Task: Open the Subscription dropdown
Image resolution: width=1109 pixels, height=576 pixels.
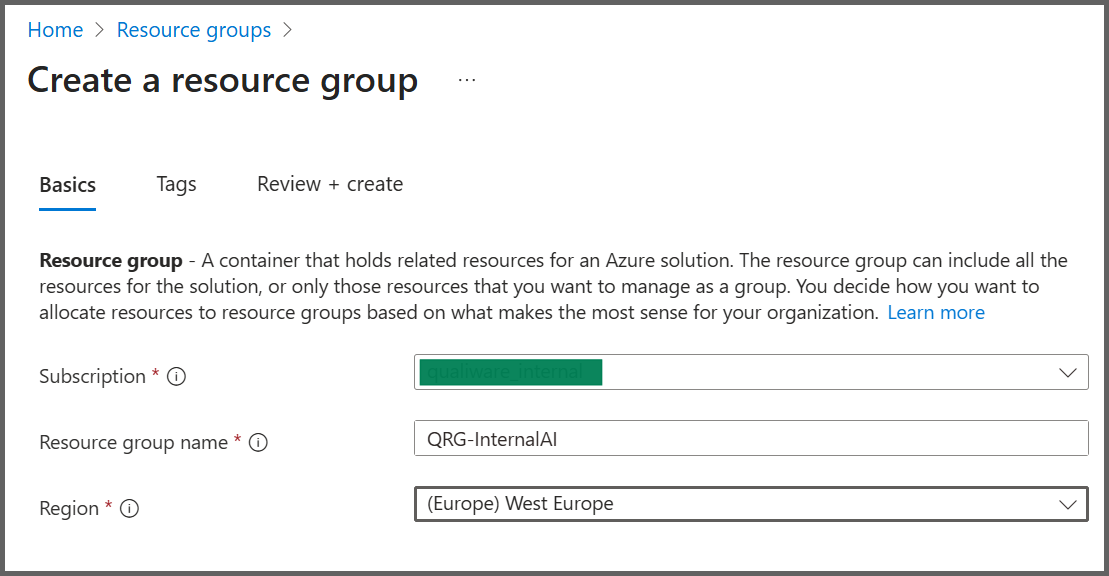Action: [x=750, y=371]
